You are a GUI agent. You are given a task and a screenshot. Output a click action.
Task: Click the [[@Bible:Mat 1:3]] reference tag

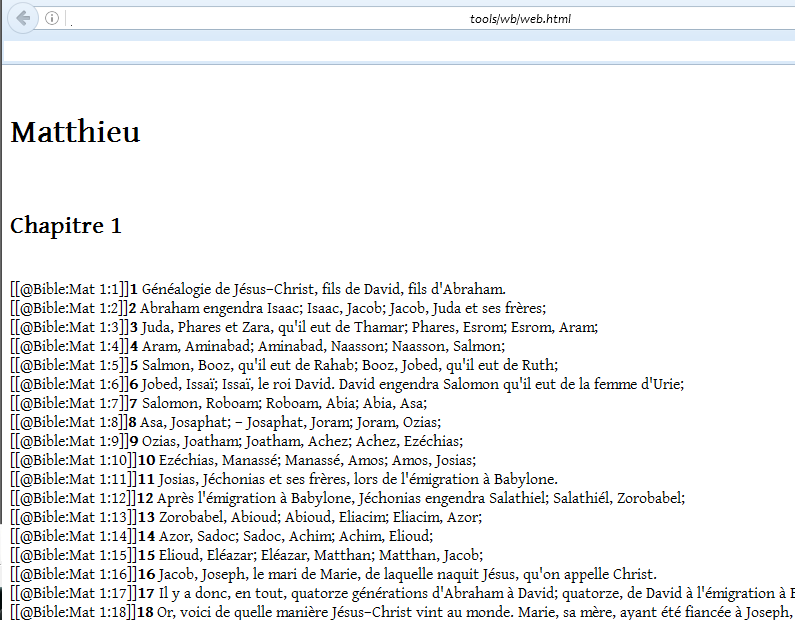pos(69,327)
